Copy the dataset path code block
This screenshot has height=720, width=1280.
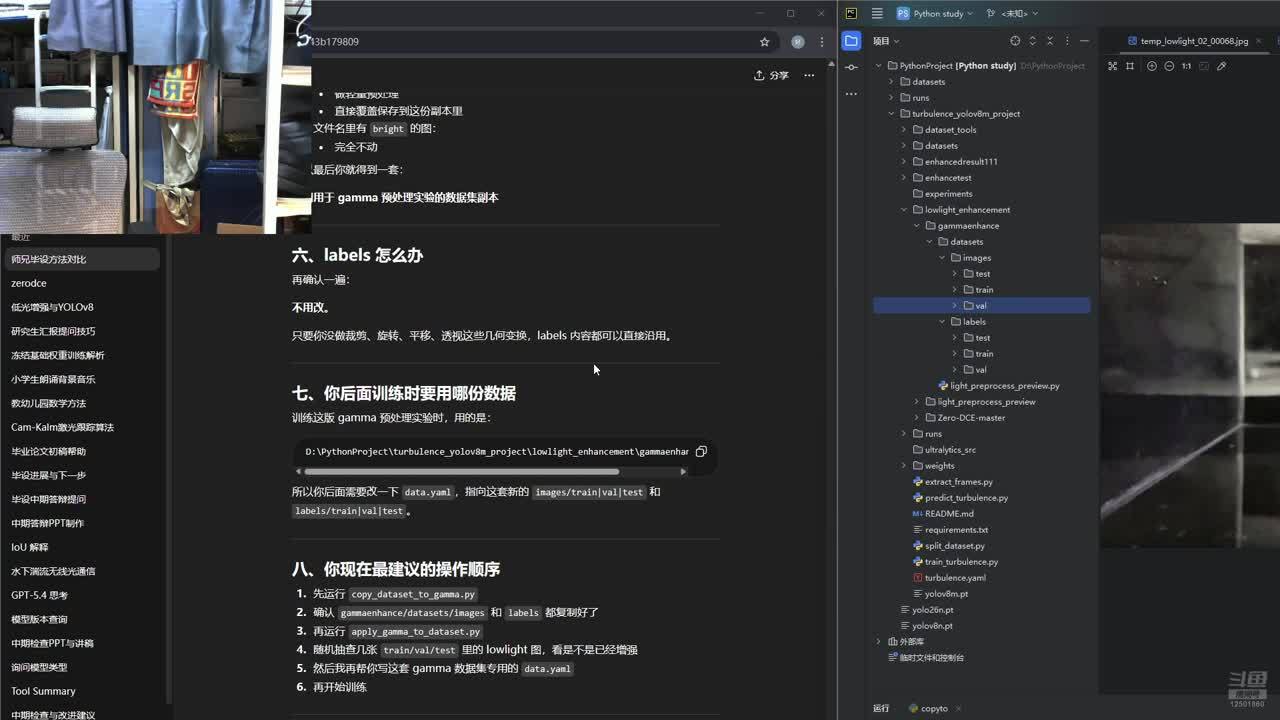701,452
